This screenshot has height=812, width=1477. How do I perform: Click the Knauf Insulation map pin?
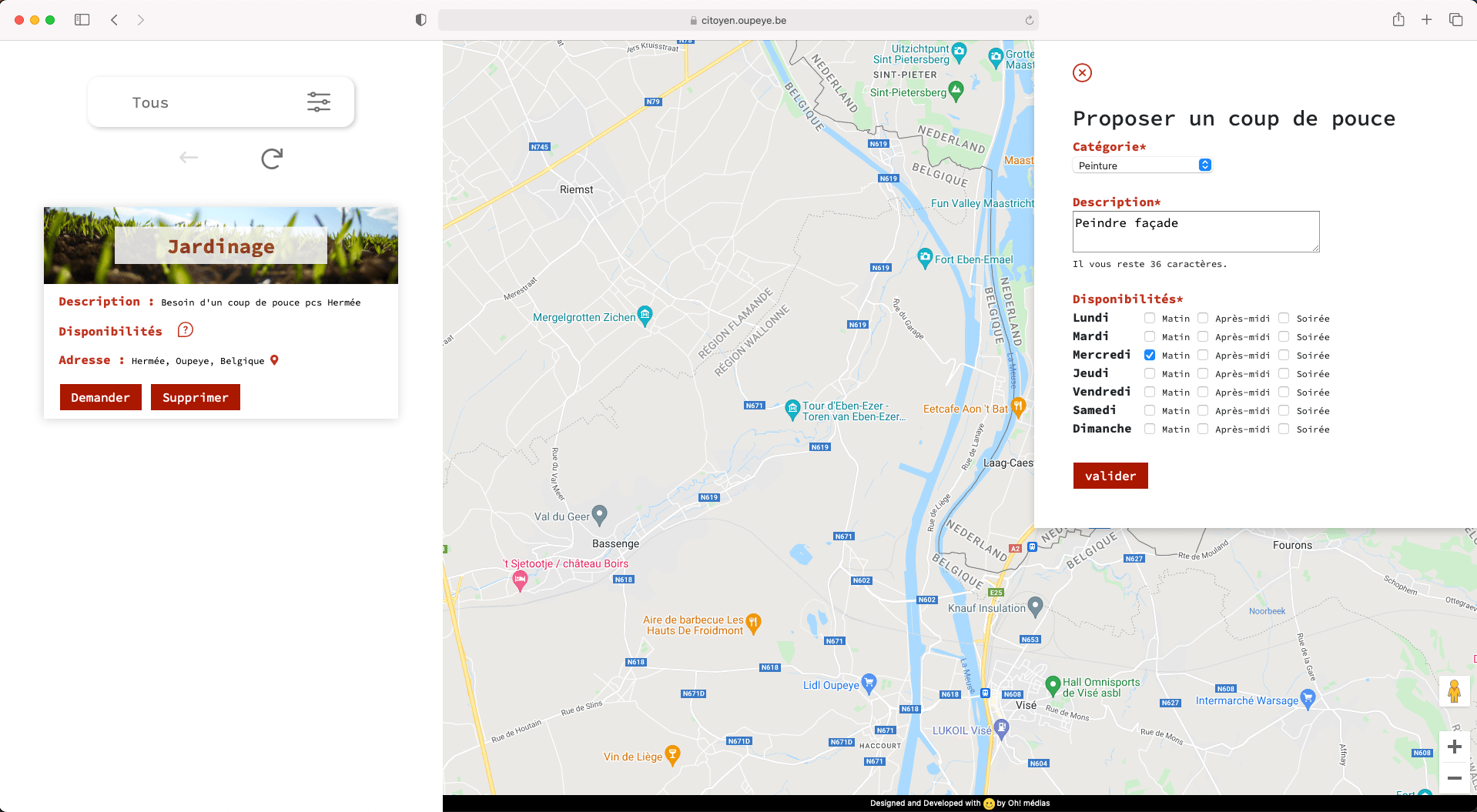point(1035,606)
